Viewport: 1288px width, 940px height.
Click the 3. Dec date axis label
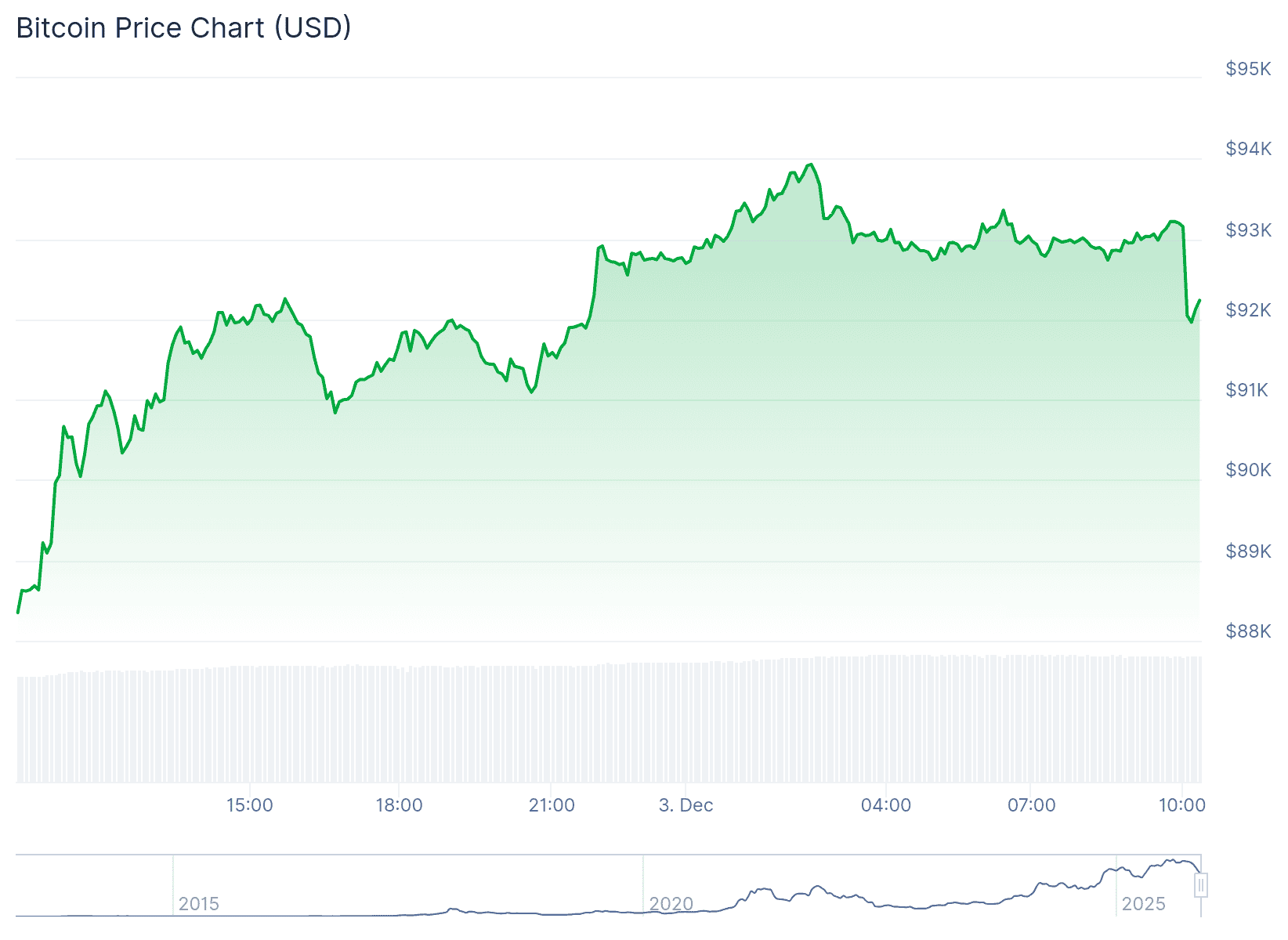686,805
